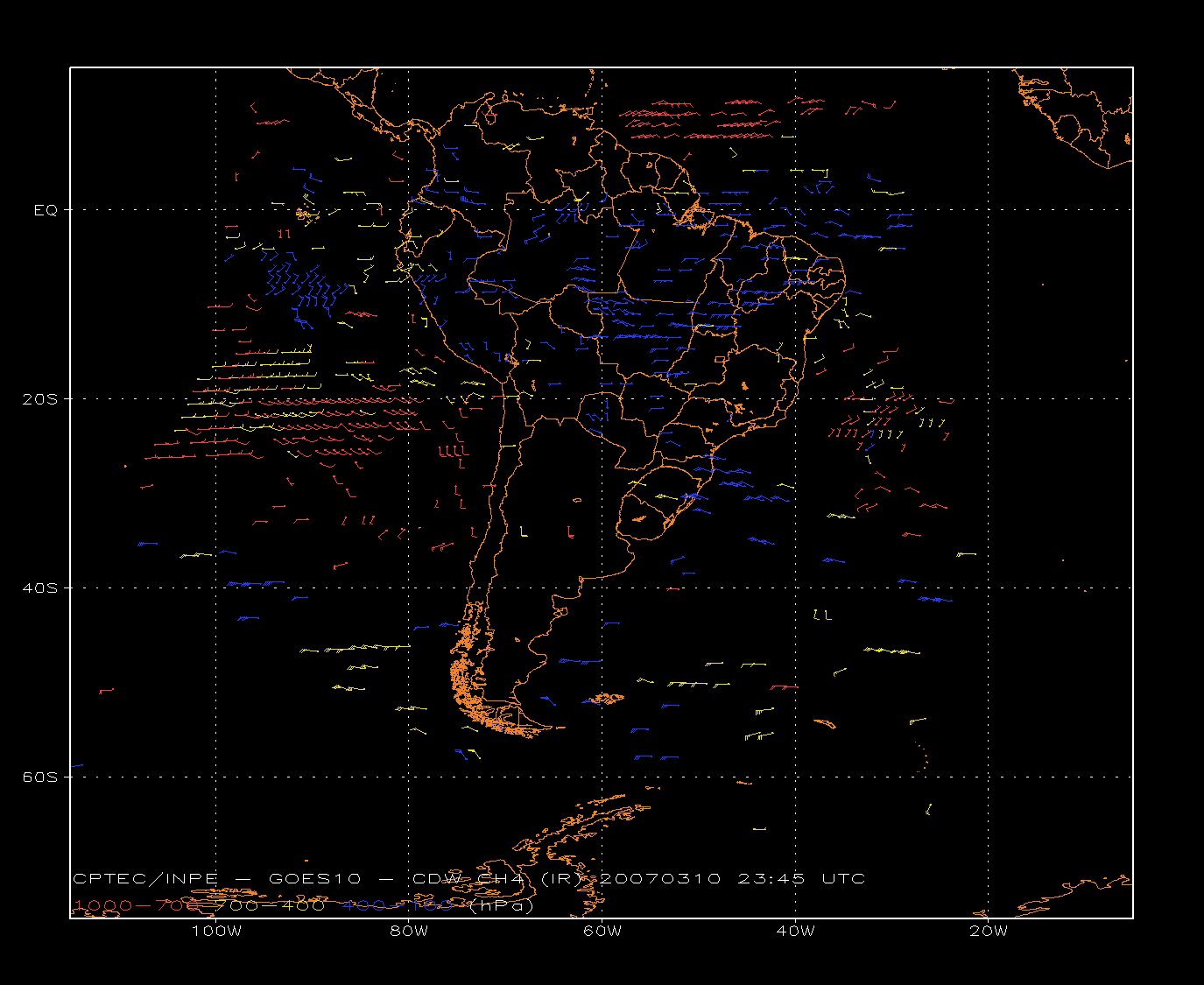The width and height of the screenshot is (1204, 985).
Task: Click the (hPa) unit label
Action: coord(502,906)
